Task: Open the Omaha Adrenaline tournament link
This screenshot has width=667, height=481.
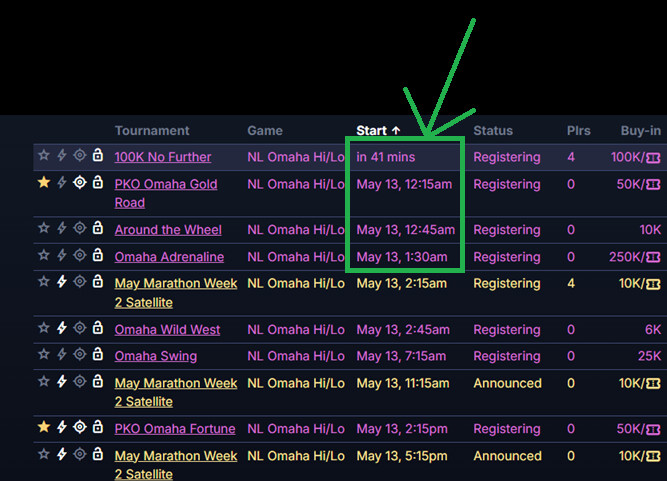Action: 169,257
